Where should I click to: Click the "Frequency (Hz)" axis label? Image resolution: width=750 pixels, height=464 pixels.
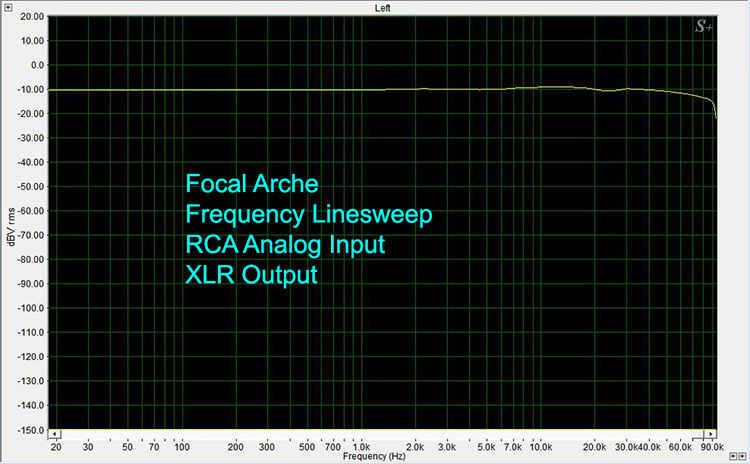point(375,456)
